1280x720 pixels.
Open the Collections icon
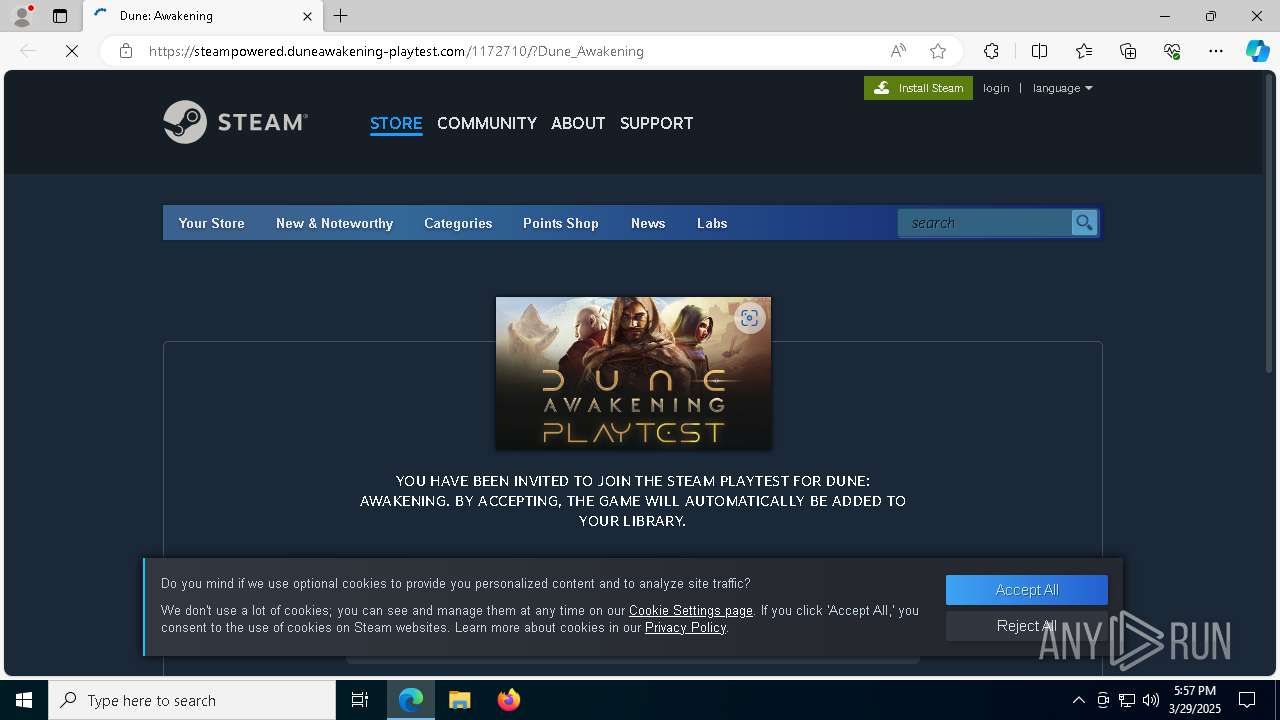point(1128,51)
